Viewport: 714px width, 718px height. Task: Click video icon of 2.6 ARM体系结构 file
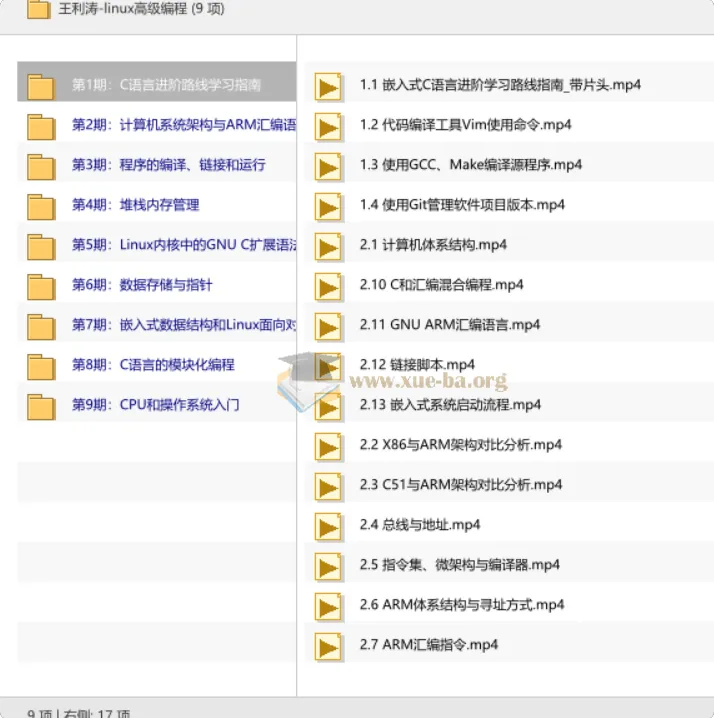pos(328,607)
